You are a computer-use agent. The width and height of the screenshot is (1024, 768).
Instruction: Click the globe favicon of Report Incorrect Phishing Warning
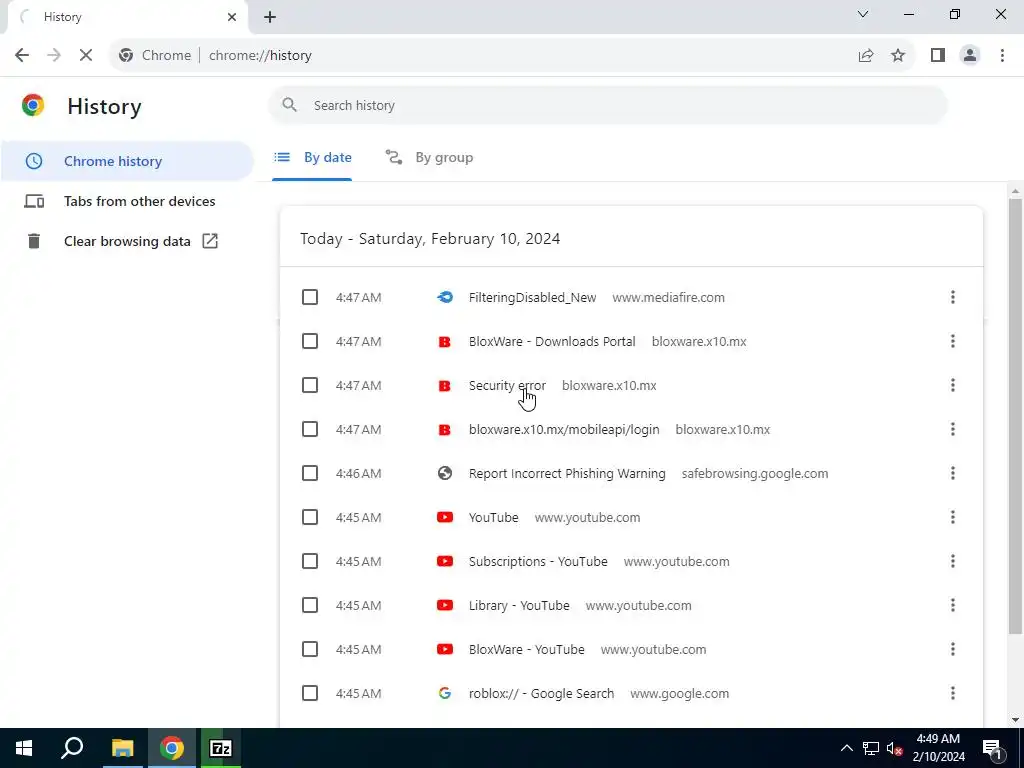pyautogui.click(x=445, y=473)
